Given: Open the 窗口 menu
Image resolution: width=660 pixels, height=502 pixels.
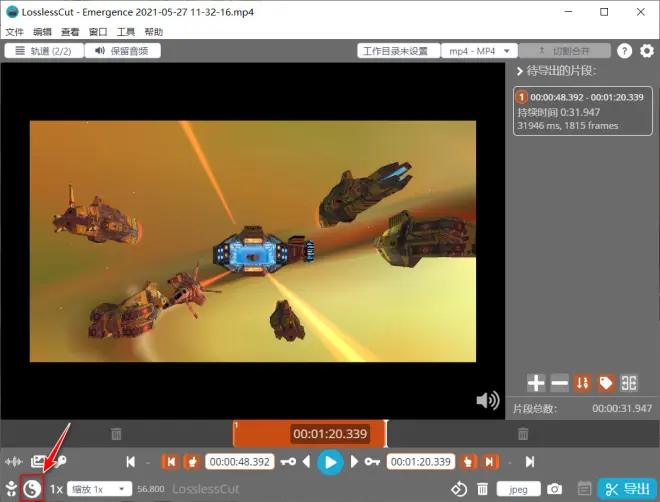Looking at the screenshot, I should pyautogui.click(x=98, y=32).
